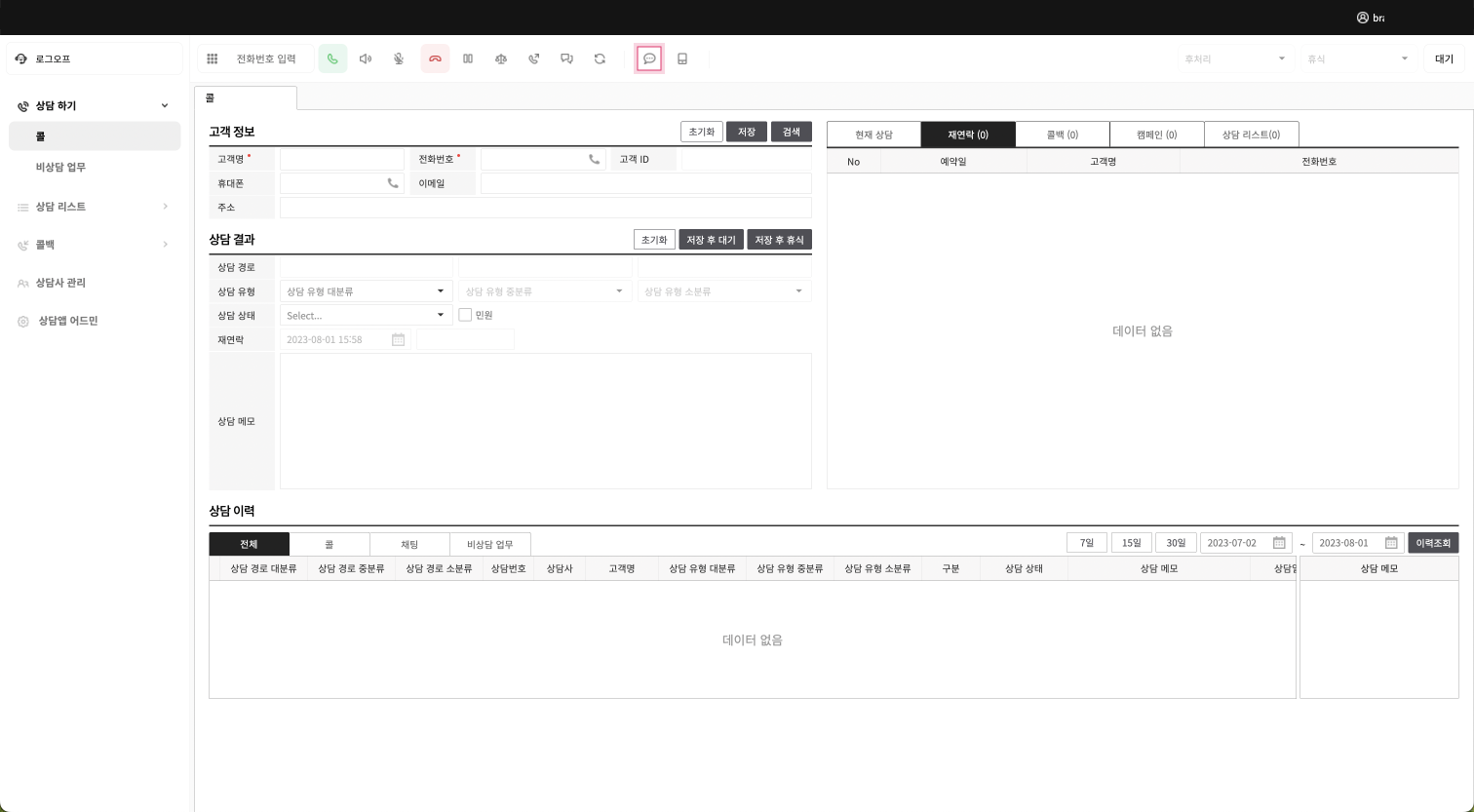Viewport: 1474px width, 812px height.
Task: Click into the 상담 메모 text area
Action: coord(545,421)
